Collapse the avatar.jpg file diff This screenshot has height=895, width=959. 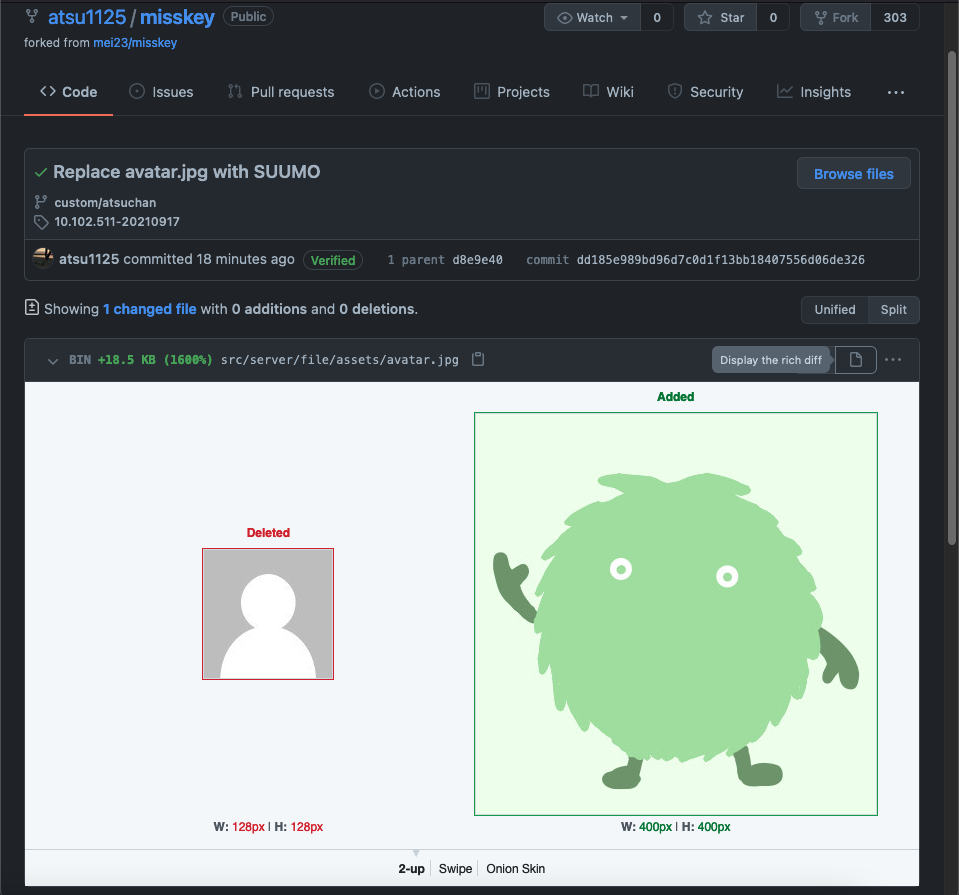(53, 360)
